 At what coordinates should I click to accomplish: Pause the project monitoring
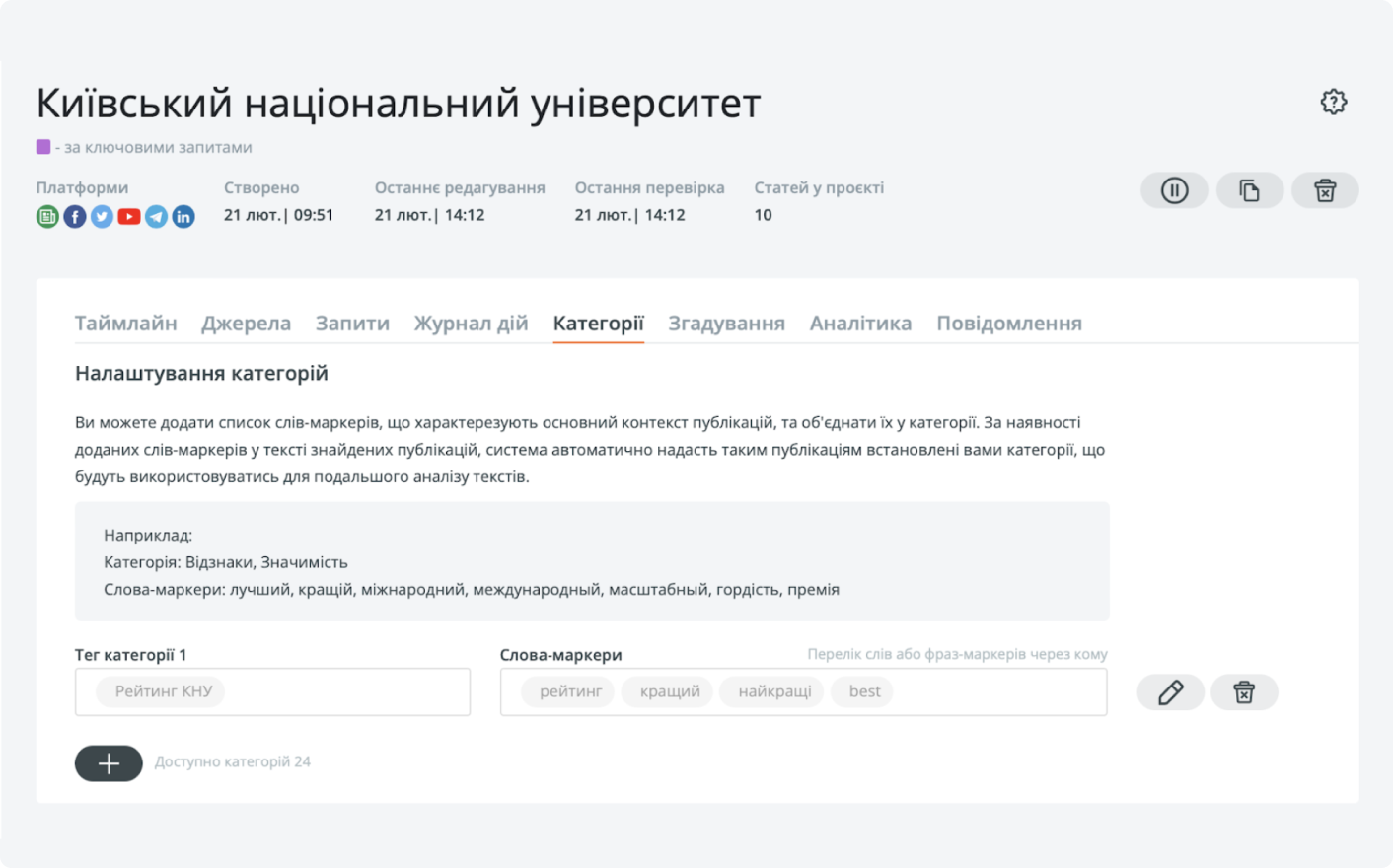1174,190
